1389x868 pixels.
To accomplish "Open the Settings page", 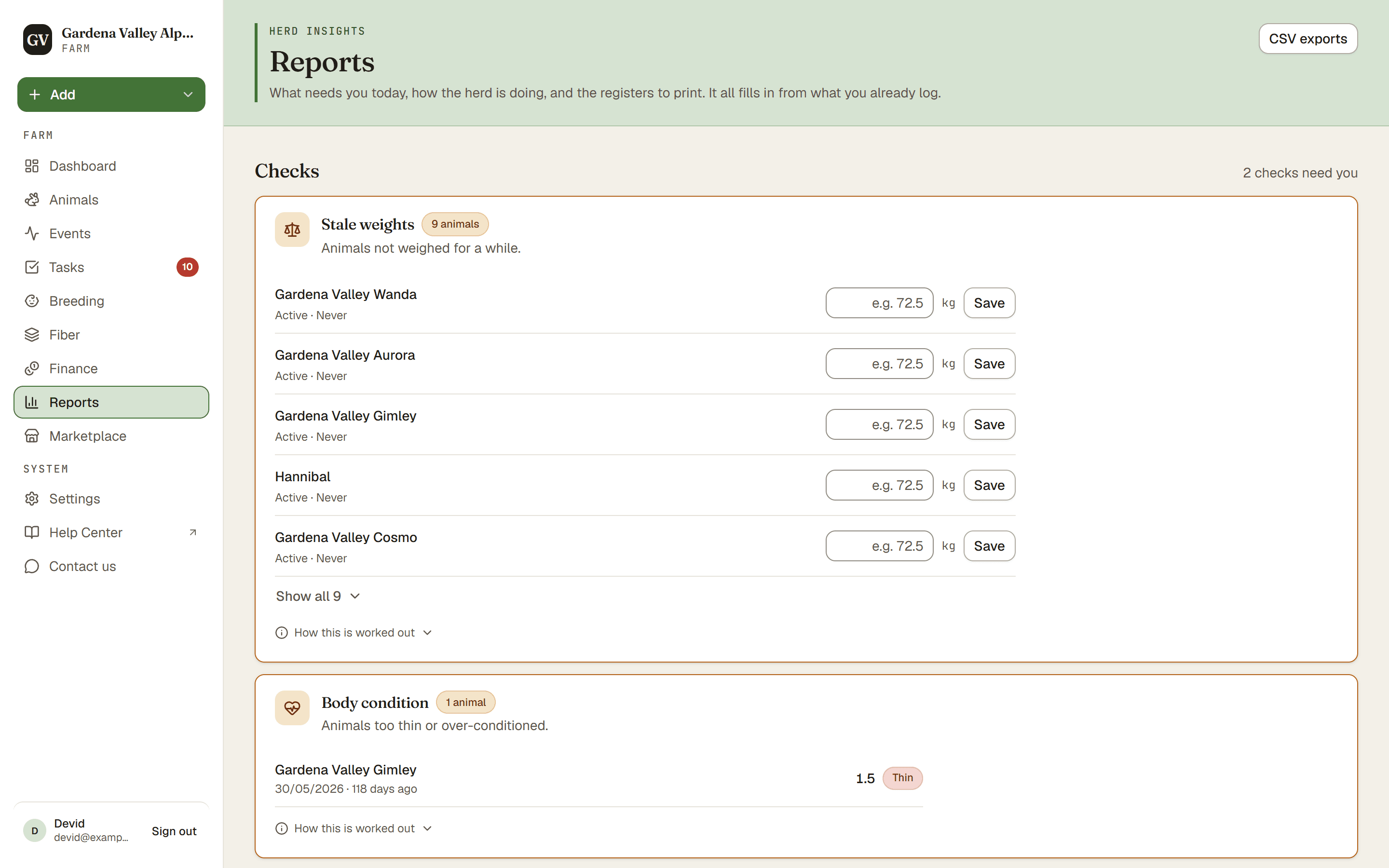I will tap(111, 499).
